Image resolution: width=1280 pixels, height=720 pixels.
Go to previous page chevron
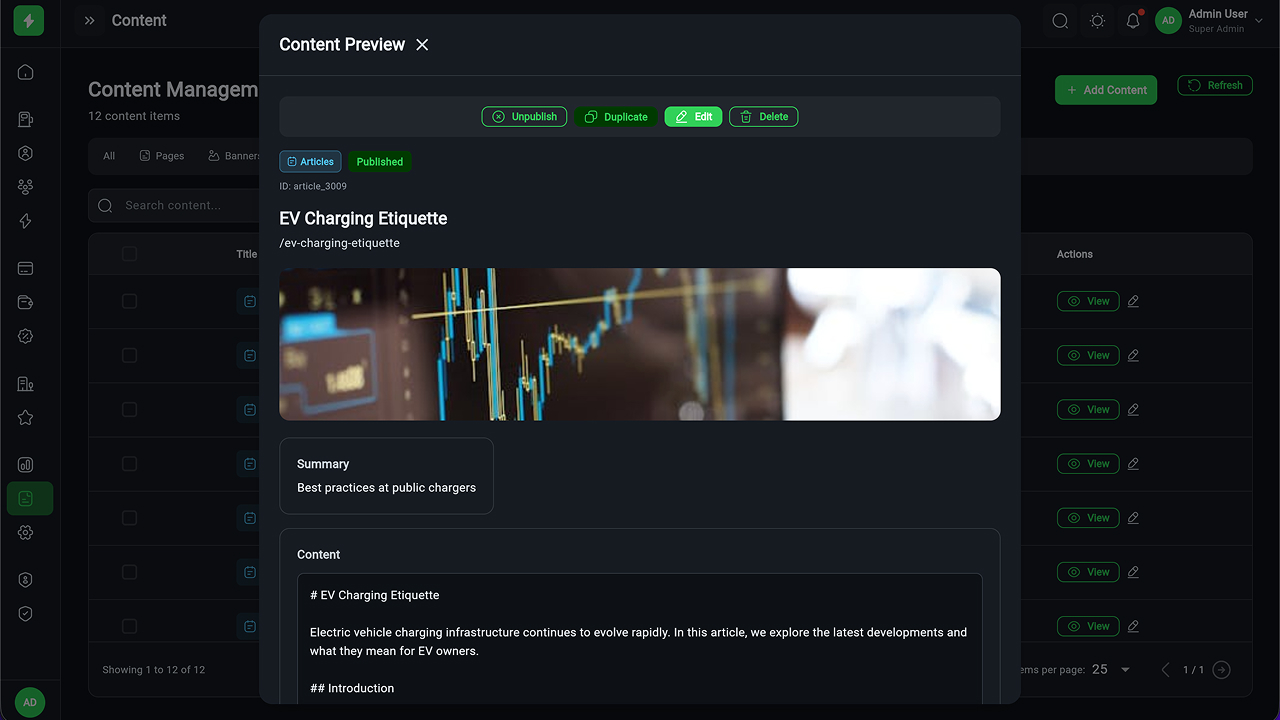[1165, 670]
